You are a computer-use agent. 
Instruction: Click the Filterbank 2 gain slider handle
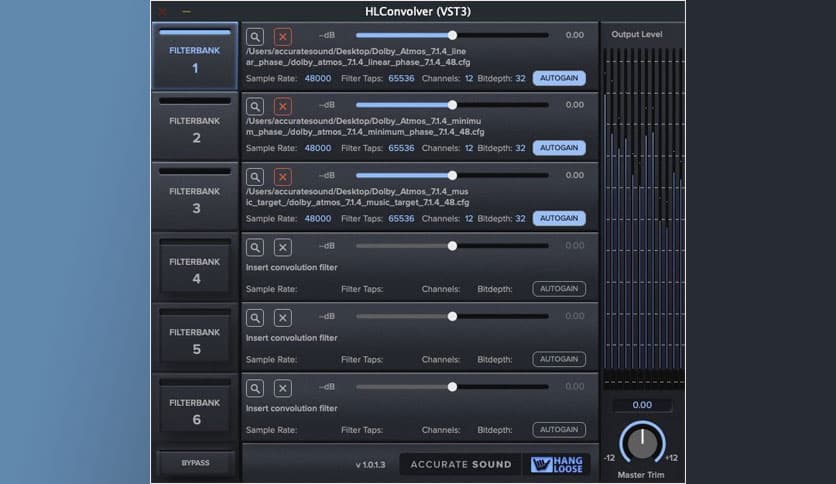(452, 105)
